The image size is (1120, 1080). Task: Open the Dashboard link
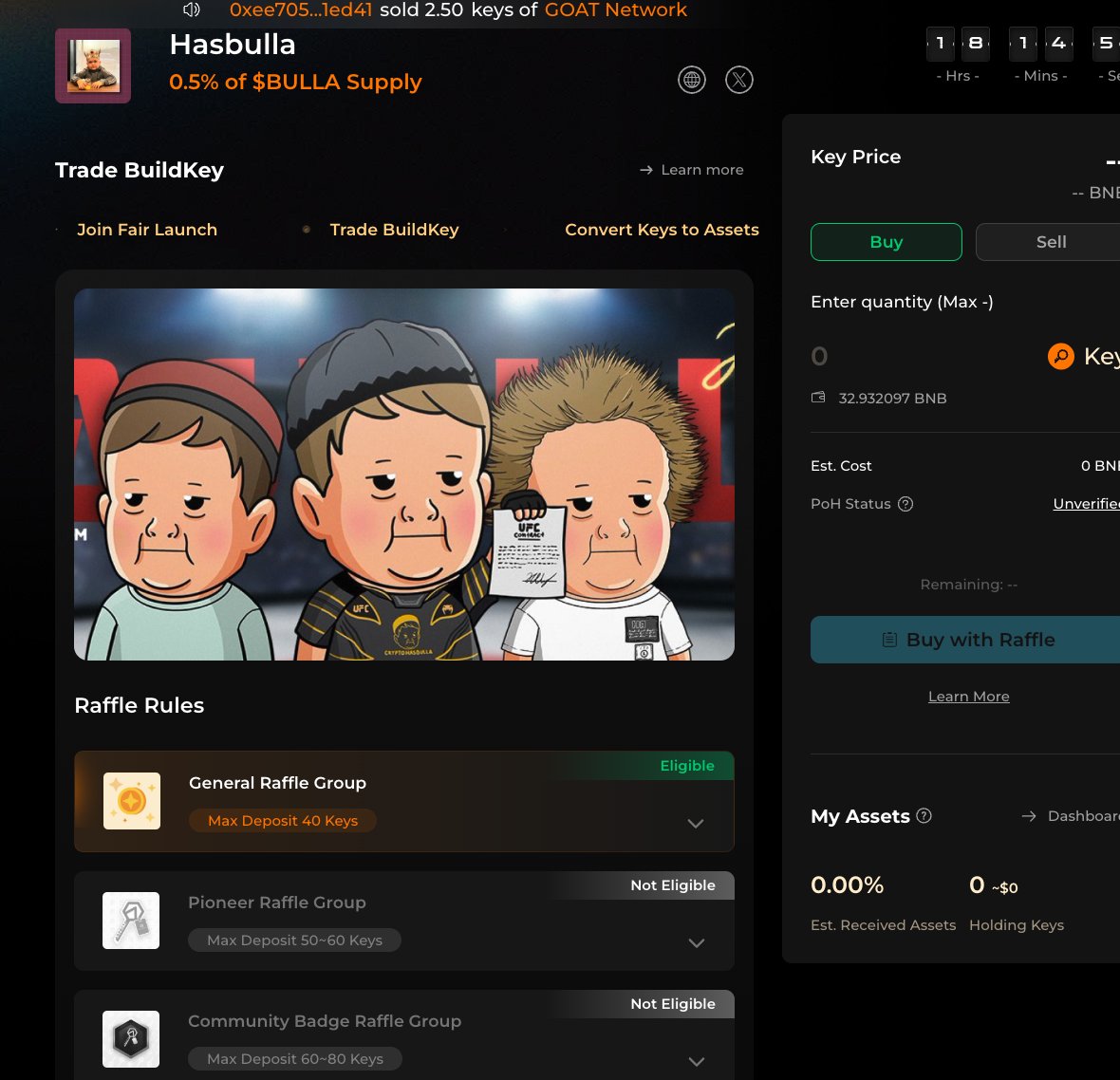coord(1071,816)
